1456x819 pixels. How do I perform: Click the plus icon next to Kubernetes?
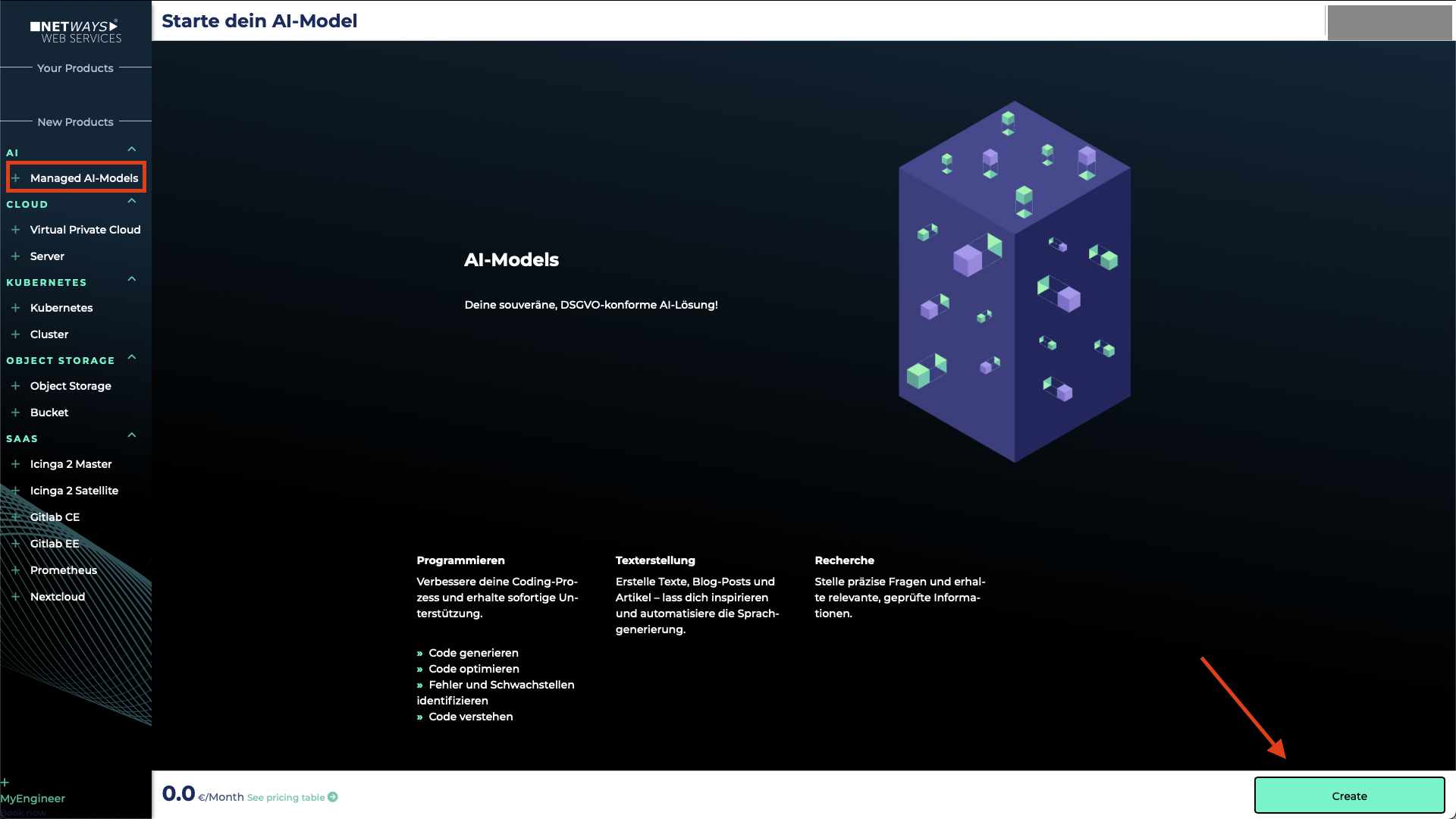16,308
